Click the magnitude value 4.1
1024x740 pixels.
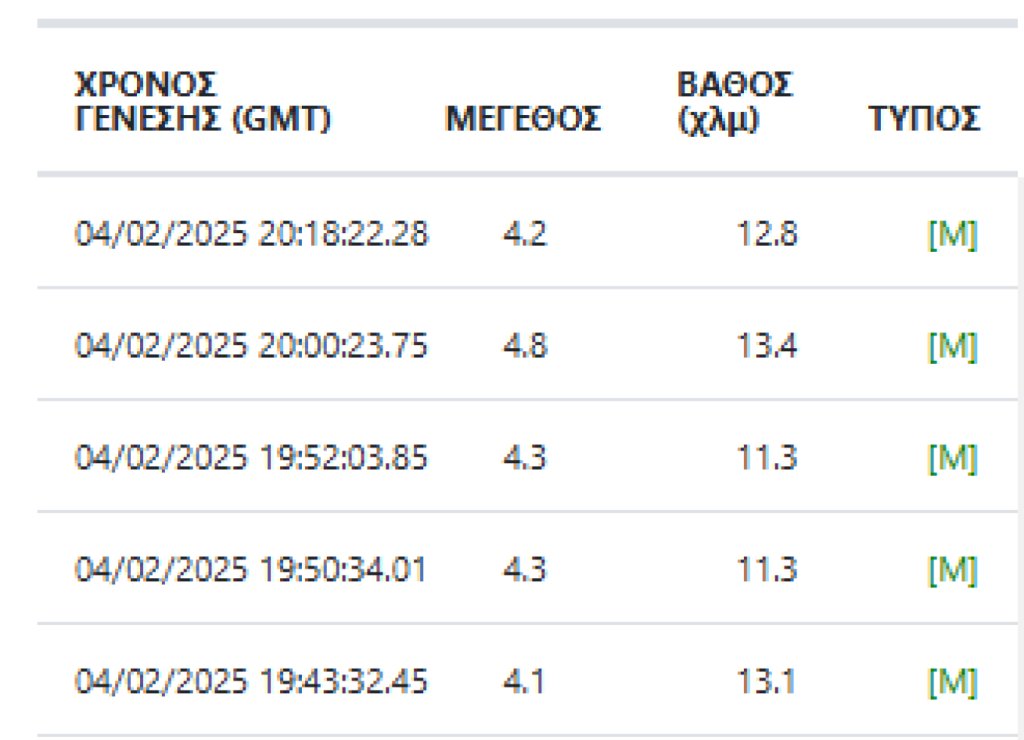(523, 681)
